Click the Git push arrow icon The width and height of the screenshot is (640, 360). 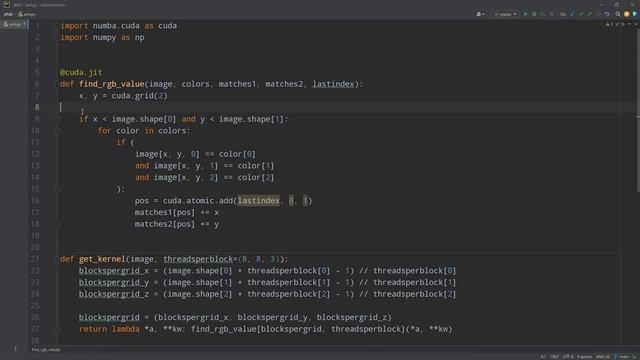tap(589, 14)
